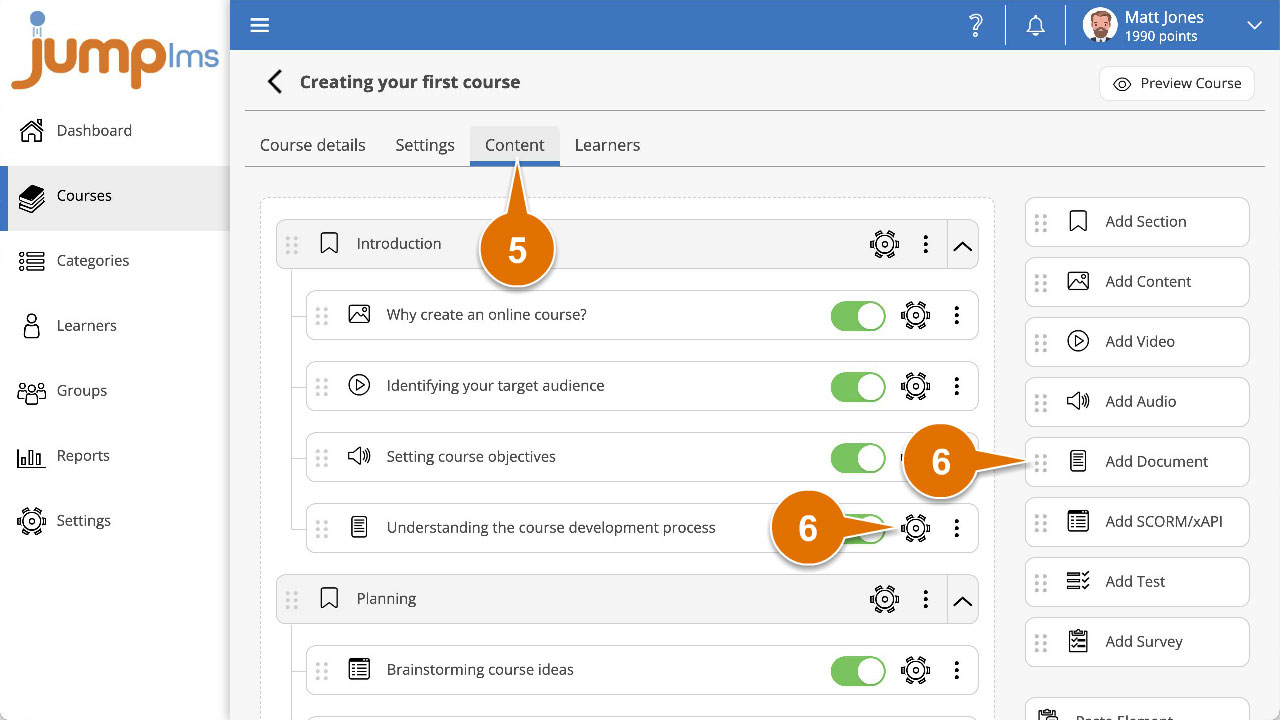The height and width of the screenshot is (720, 1280).
Task: Open three-dot menu for Identifying your target audience
Action: coord(957,386)
